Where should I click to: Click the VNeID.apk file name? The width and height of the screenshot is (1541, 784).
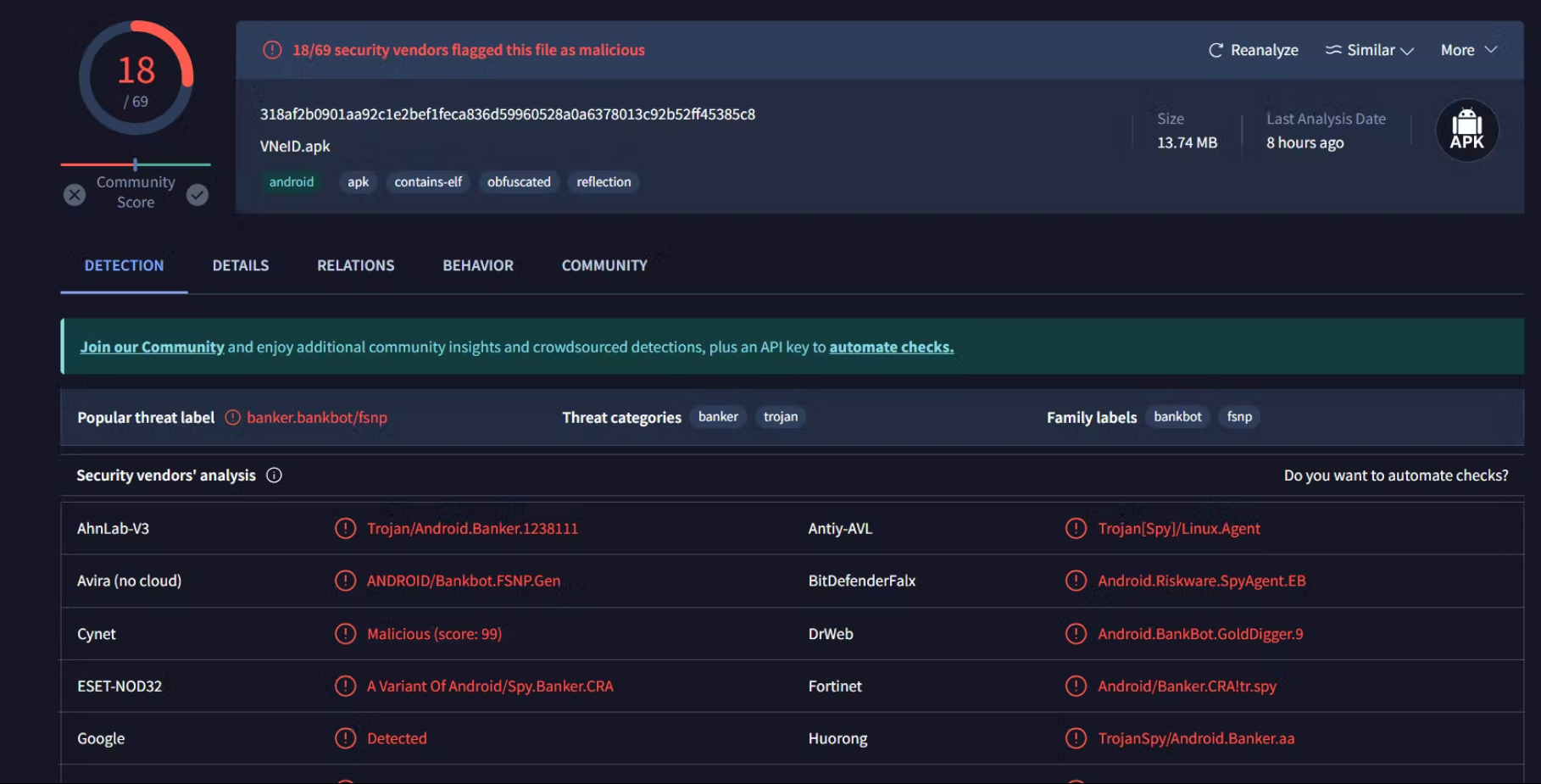(295, 147)
